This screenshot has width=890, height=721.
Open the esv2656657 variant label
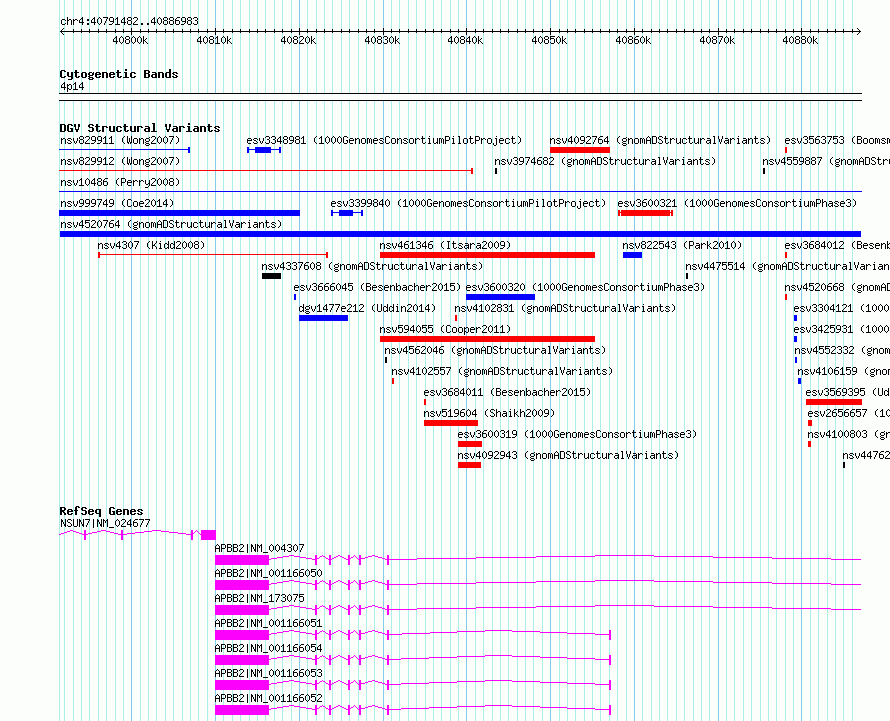[x=848, y=413]
